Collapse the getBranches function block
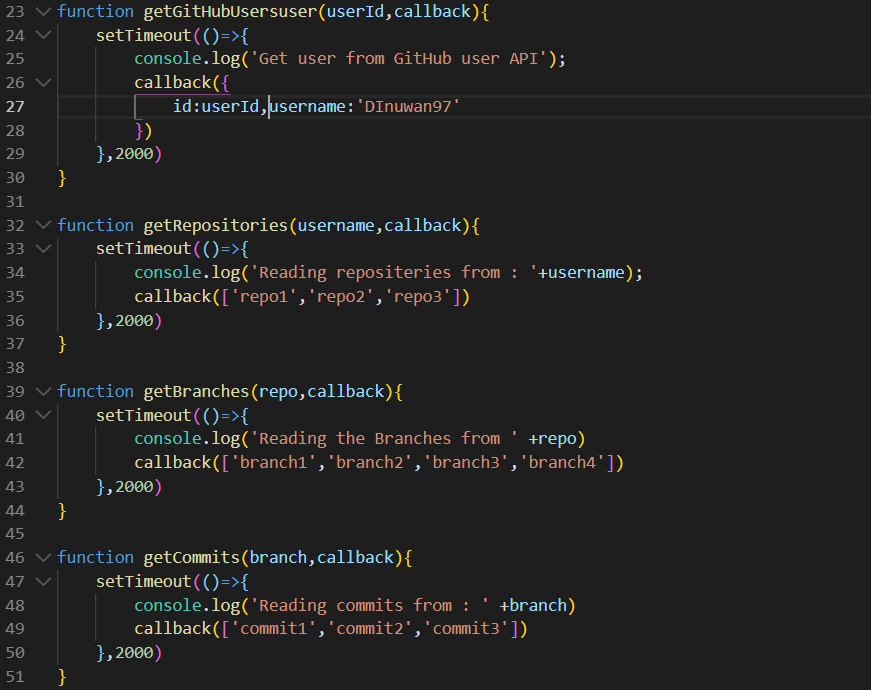This screenshot has width=871, height=690. (x=42, y=390)
